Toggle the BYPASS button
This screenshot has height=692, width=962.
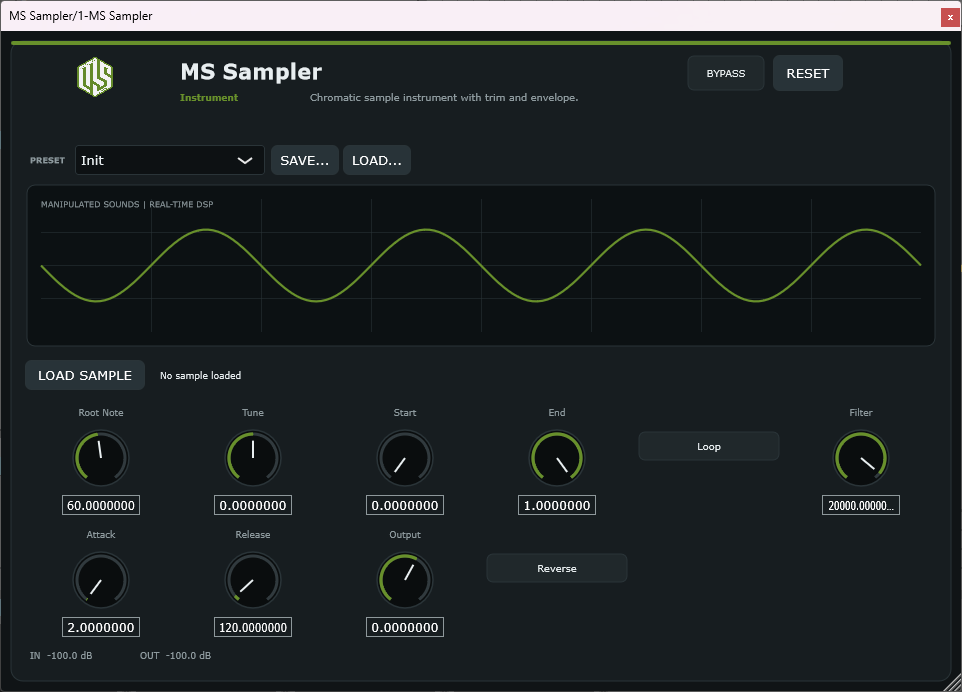click(x=726, y=73)
